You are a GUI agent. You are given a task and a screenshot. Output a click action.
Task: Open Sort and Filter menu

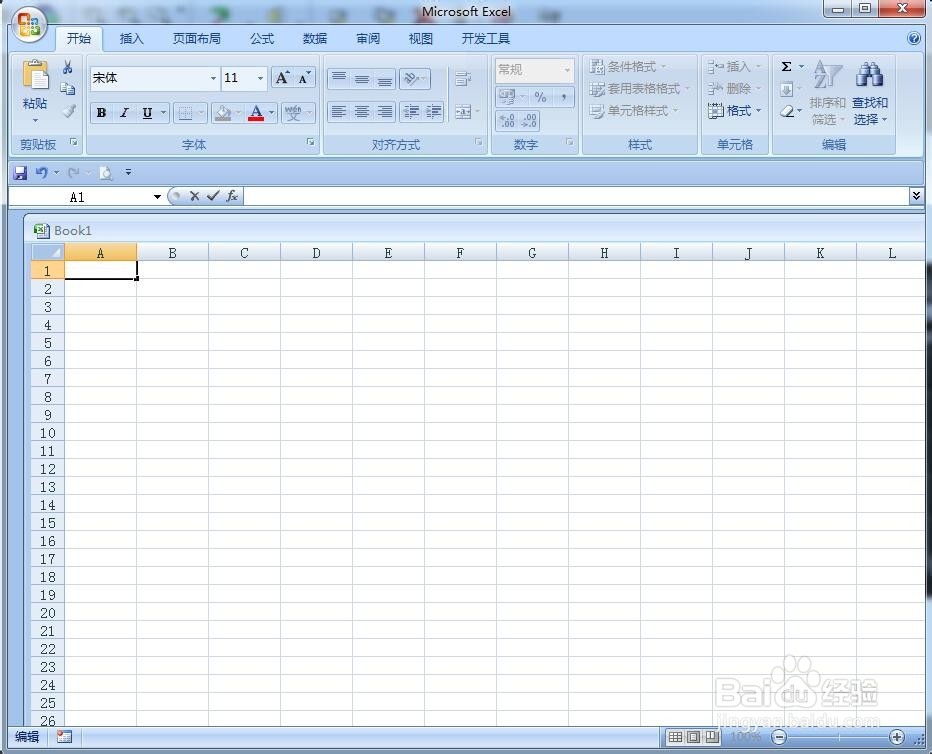827,93
